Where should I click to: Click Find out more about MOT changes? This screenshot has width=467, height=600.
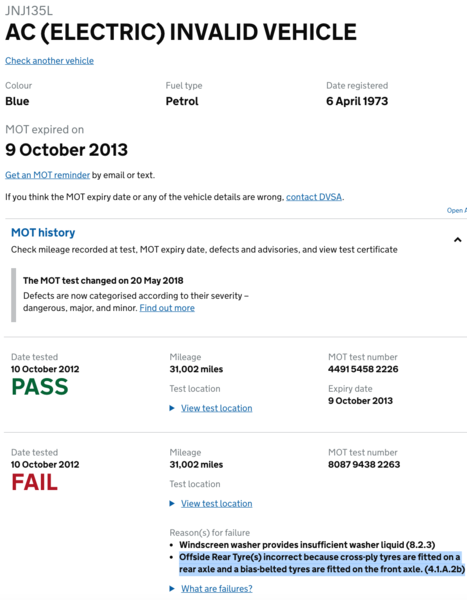point(167,308)
